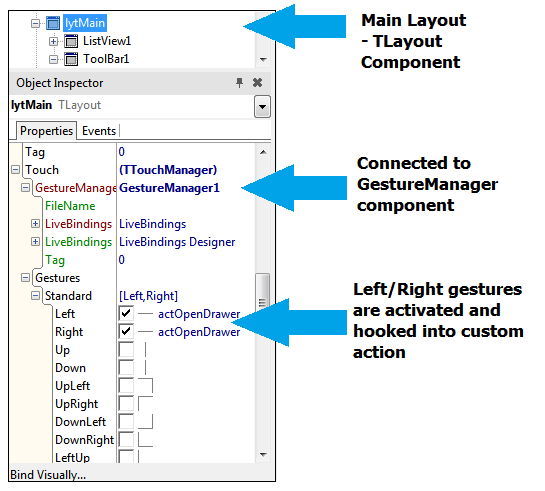Collapse the GestureManager property node
The height and width of the screenshot is (491, 545).
tap(25, 188)
